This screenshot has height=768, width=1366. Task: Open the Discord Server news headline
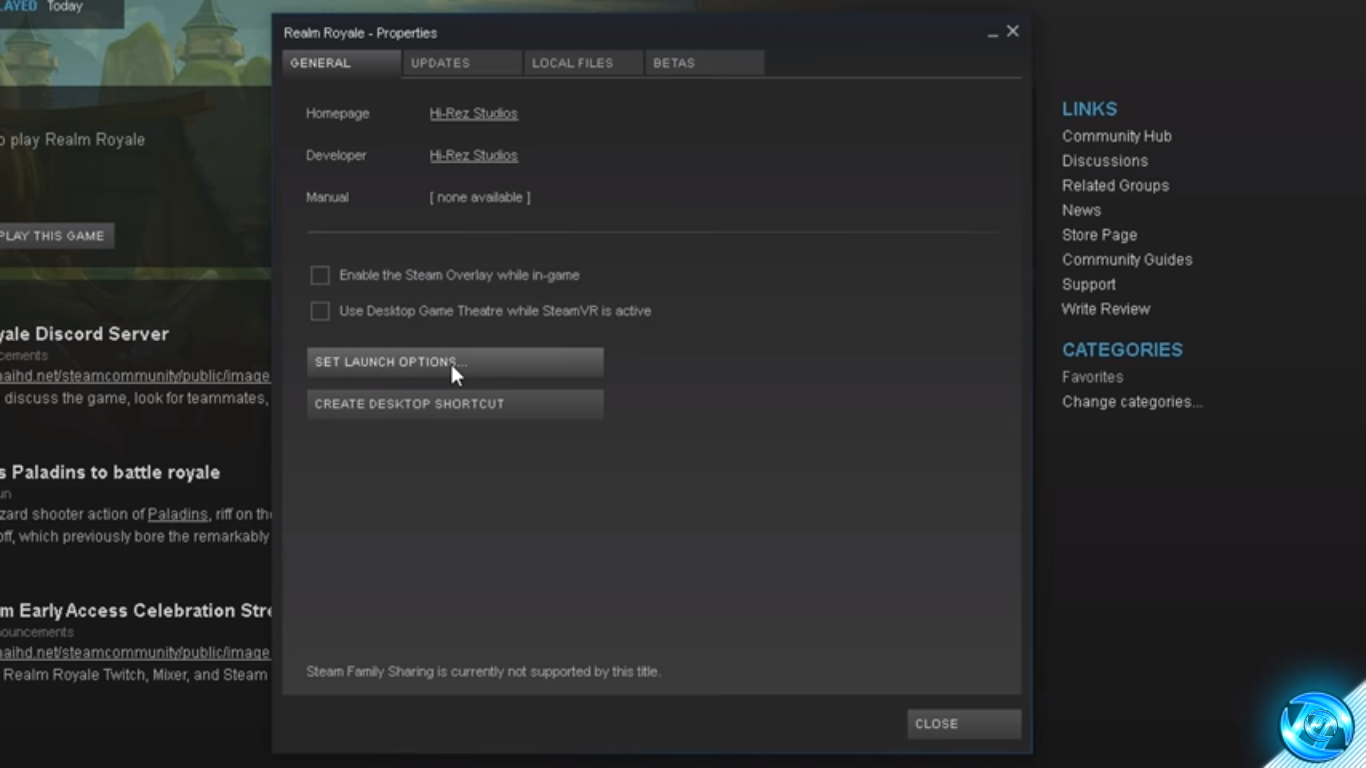[84, 334]
